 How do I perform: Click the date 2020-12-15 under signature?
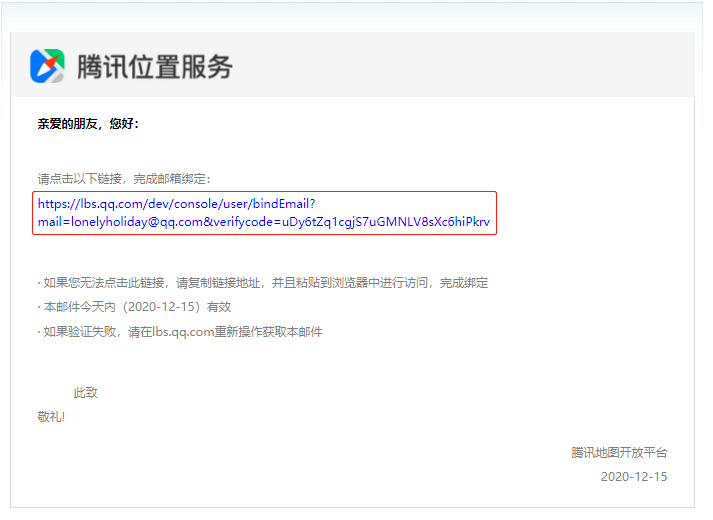coord(634,477)
